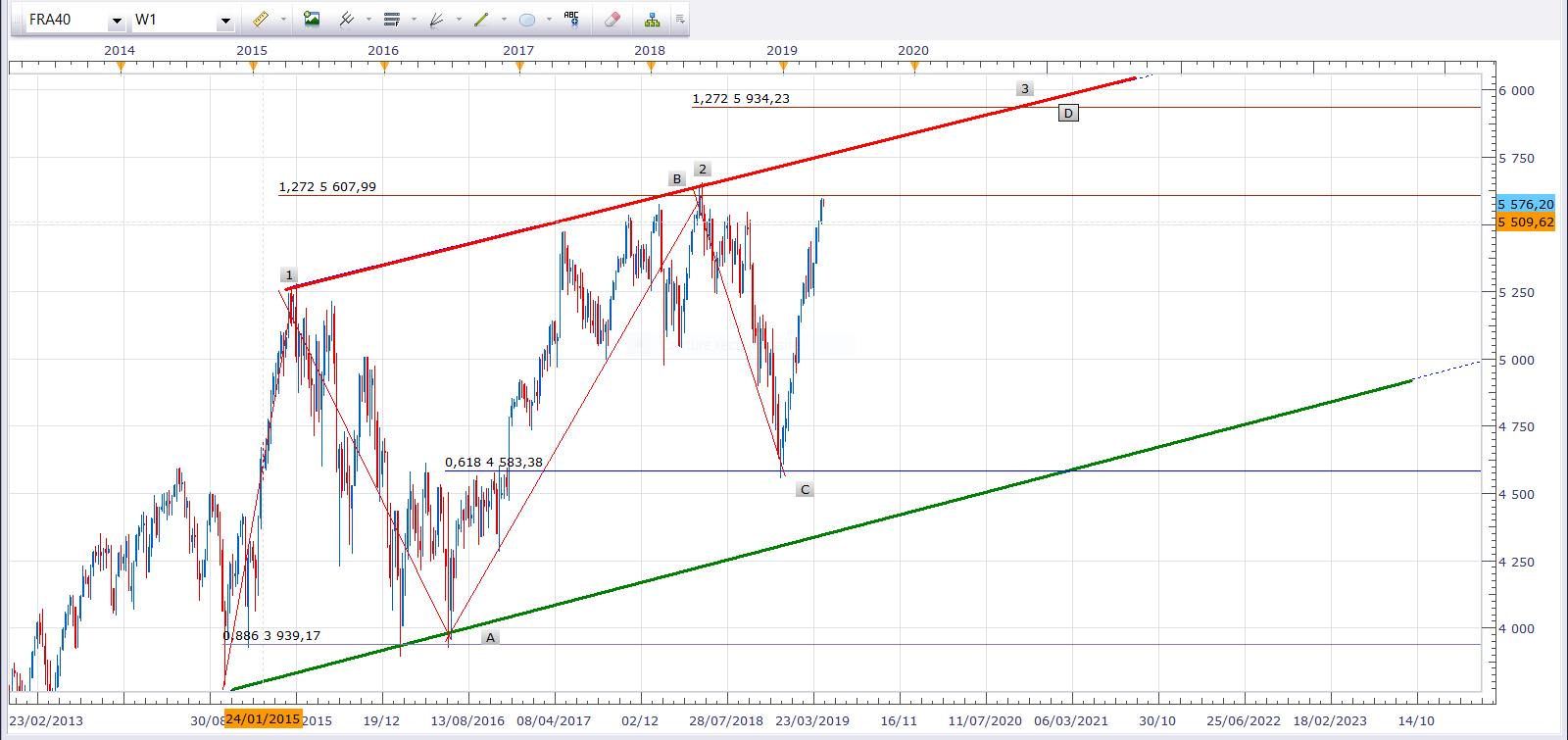This screenshot has width=1568, height=740.
Task: Click the Fibonacci label 1,272 5 934,23
Action: (x=741, y=99)
